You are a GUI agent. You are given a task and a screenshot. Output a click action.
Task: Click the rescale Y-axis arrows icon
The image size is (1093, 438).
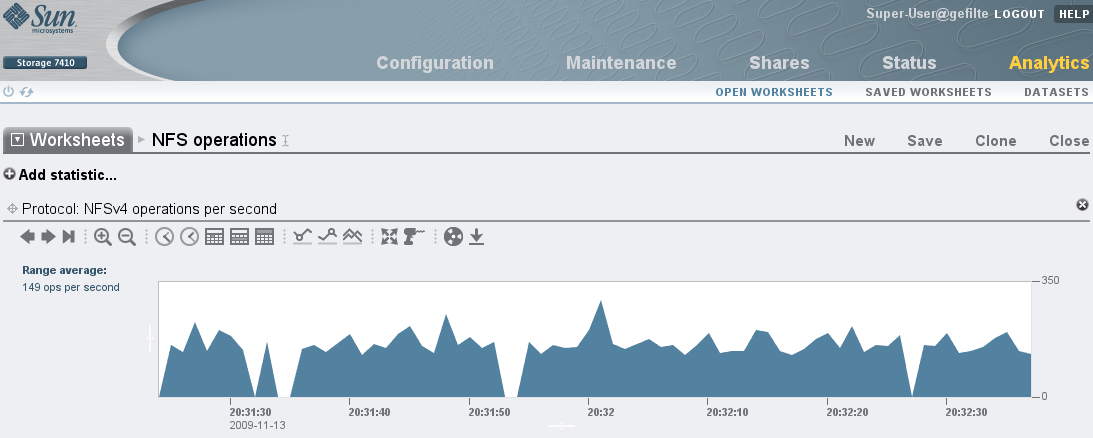[389, 237]
